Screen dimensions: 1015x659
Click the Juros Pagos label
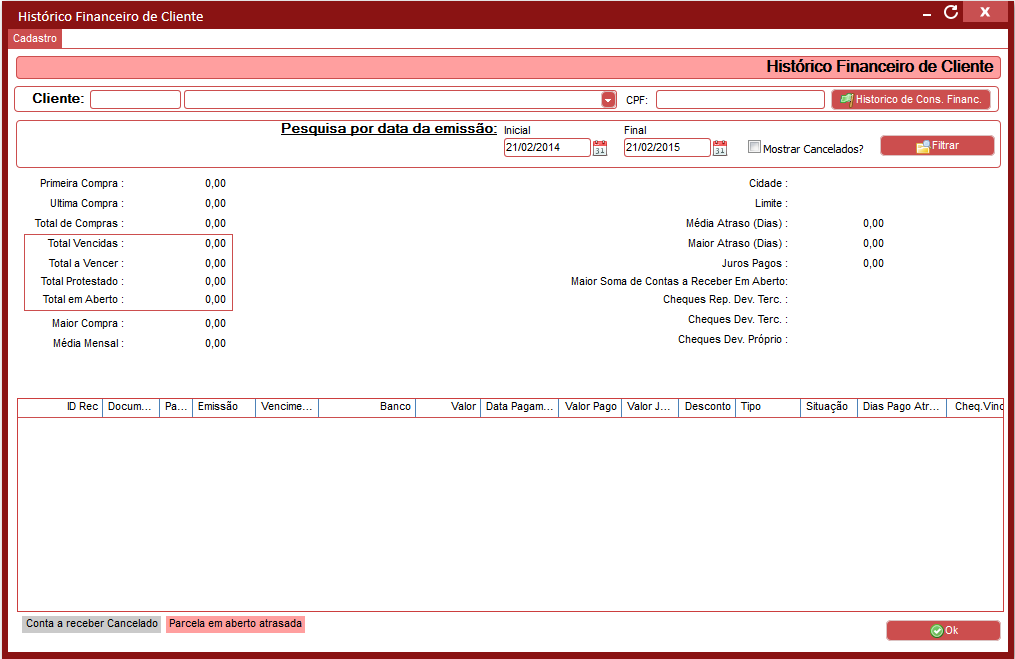[755, 263]
